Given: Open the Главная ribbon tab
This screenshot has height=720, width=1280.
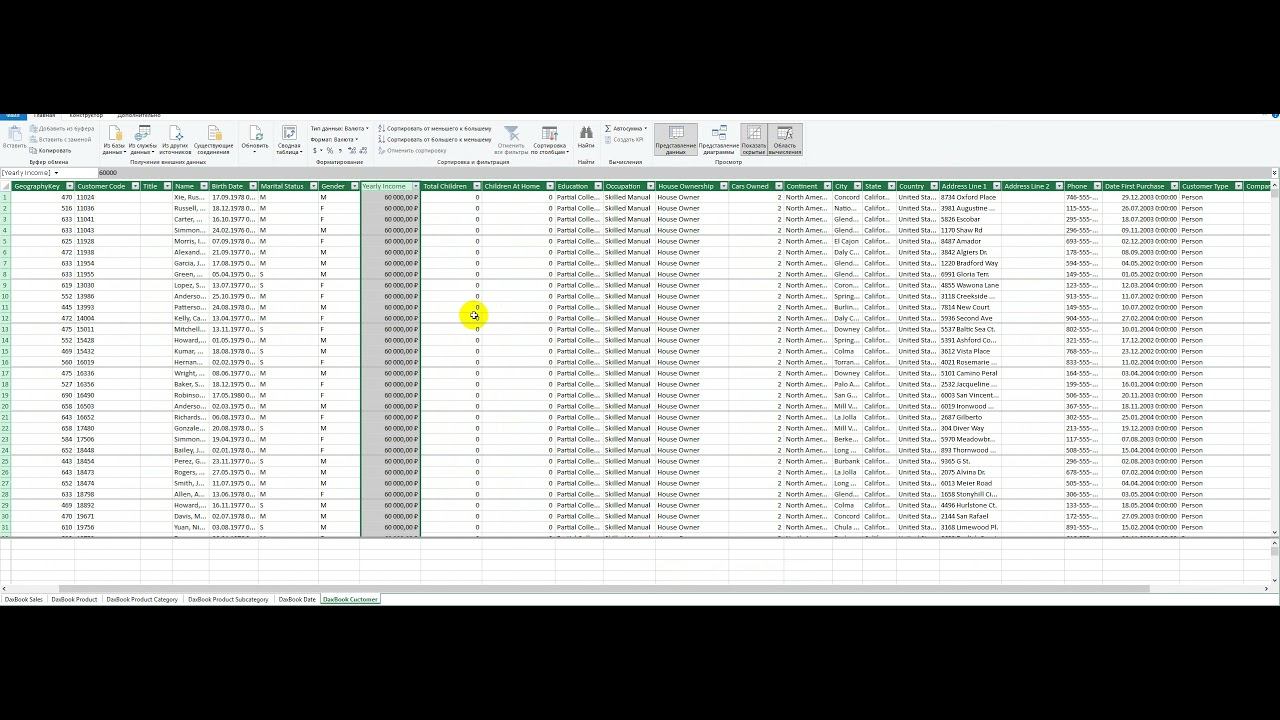Looking at the screenshot, I should point(44,116).
